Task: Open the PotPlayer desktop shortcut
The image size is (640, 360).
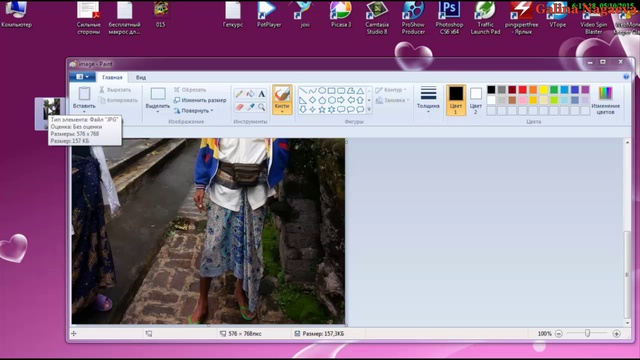Action: [269, 15]
